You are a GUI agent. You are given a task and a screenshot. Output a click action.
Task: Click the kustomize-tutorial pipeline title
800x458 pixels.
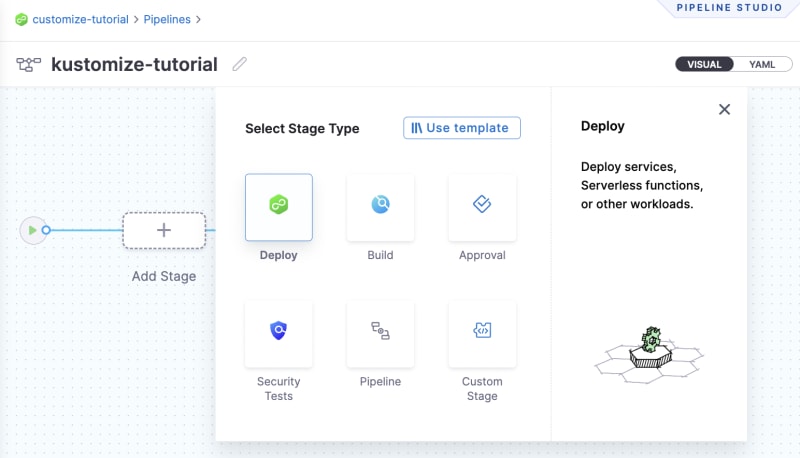(134, 64)
